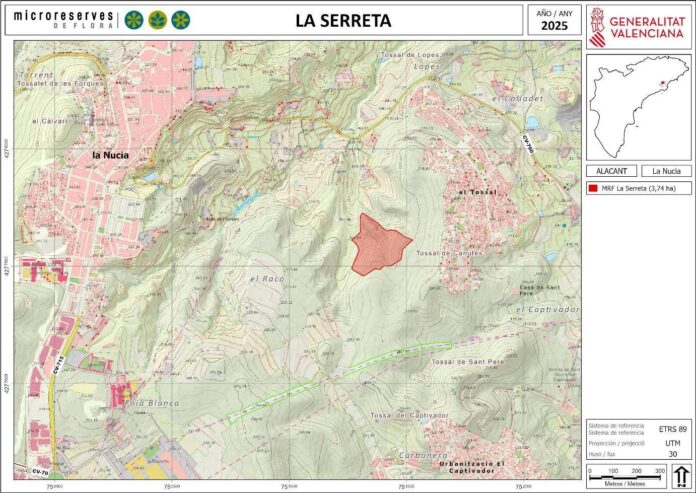
Task: Click the 'La Nucia' municipality box under inset
Action: 666,171
